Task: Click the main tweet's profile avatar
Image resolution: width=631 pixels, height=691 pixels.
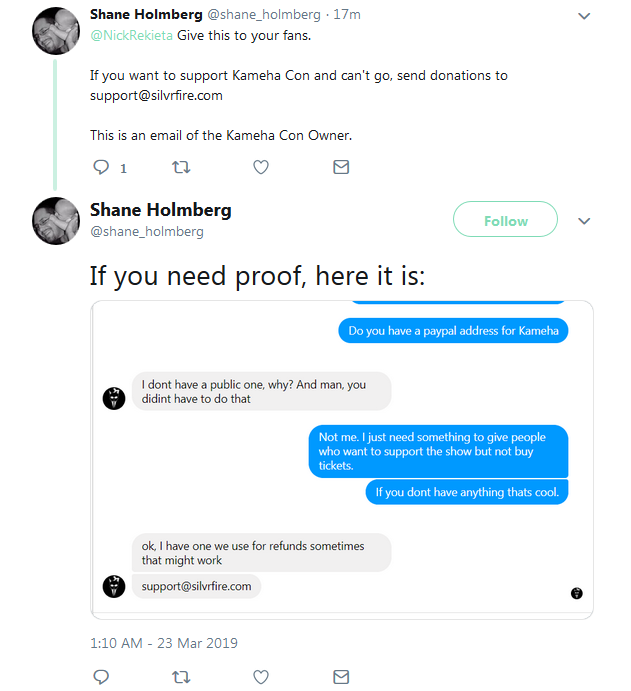Action: [x=56, y=221]
